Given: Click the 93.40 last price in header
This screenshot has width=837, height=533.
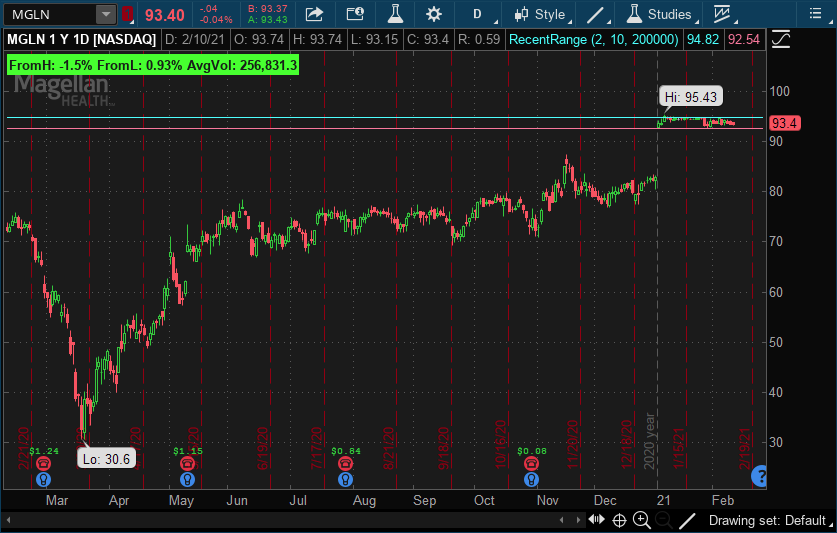Looking at the screenshot, I should coord(164,15).
